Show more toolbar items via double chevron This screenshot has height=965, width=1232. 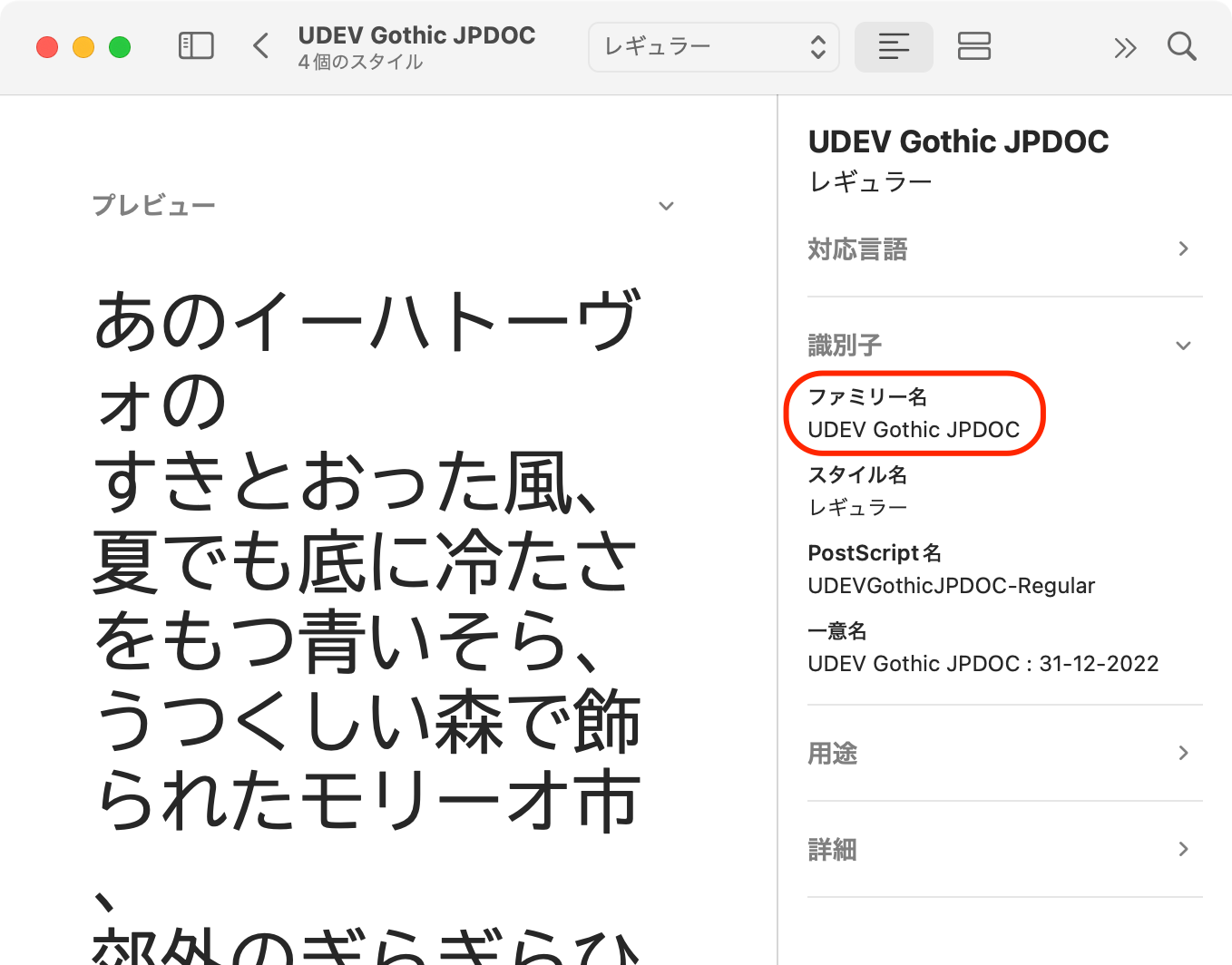click(1125, 48)
